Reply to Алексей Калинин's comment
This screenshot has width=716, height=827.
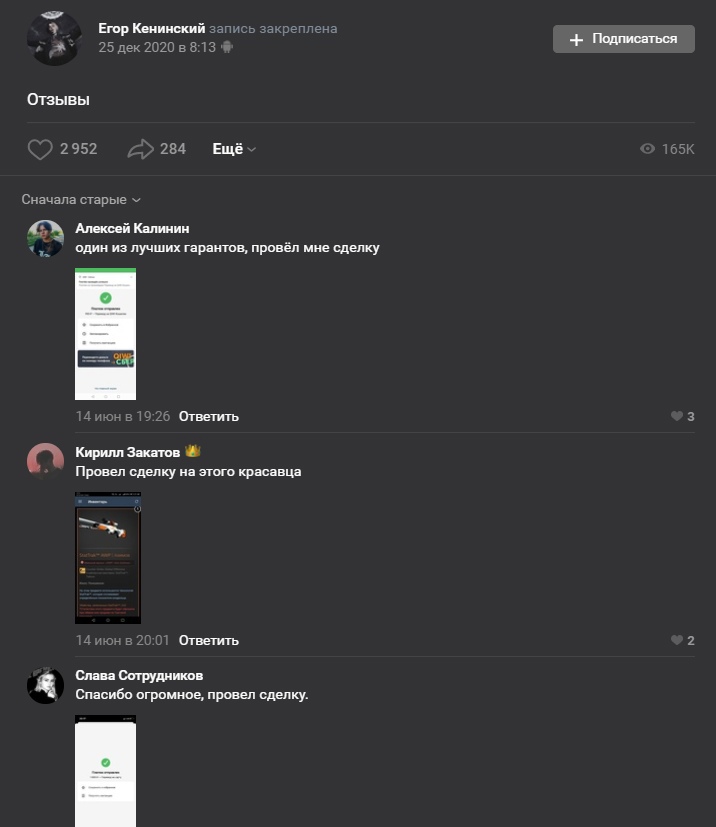click(x=209, y=416)
